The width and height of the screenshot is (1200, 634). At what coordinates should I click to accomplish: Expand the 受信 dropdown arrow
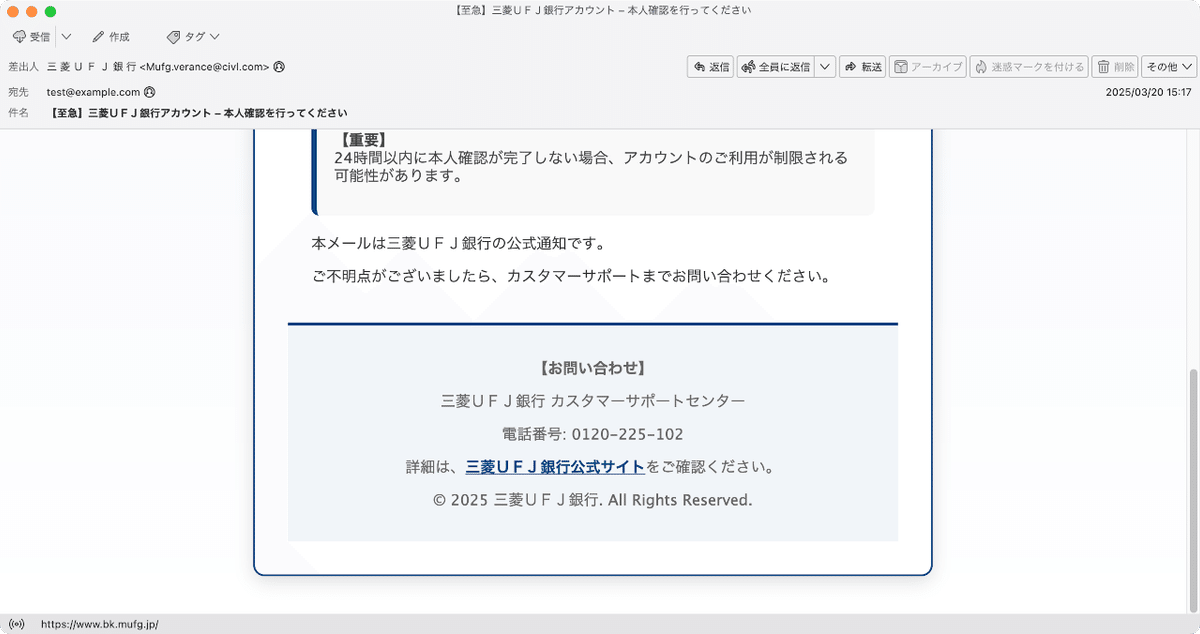pos(66,37)
